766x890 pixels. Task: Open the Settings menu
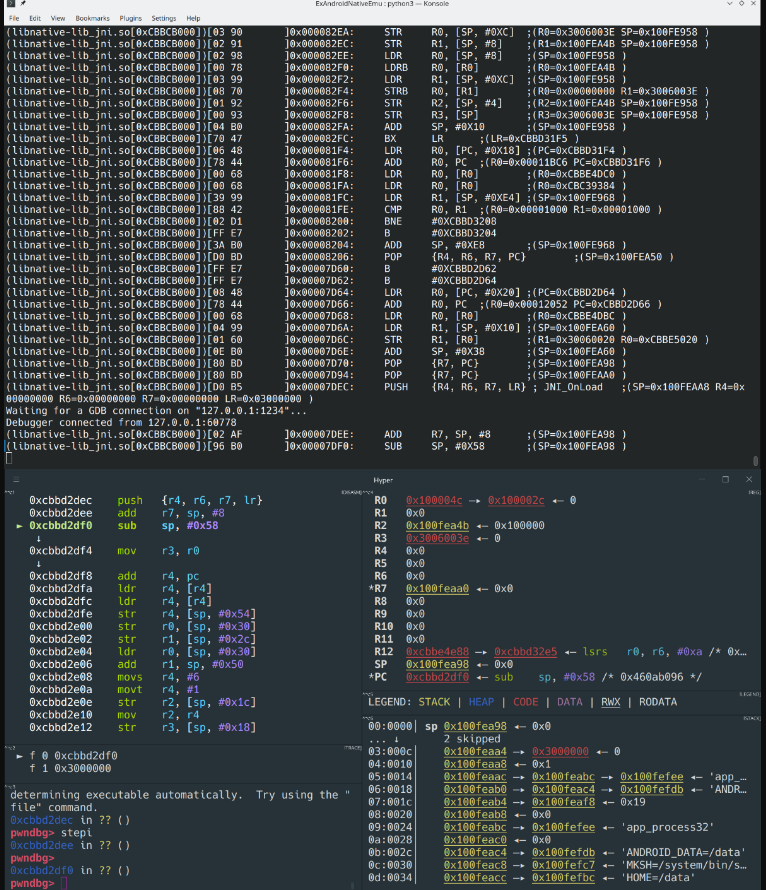click(x=164, y=18)
